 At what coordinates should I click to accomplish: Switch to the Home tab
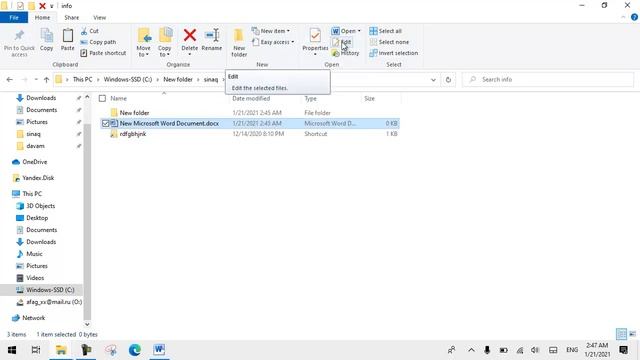42,18
